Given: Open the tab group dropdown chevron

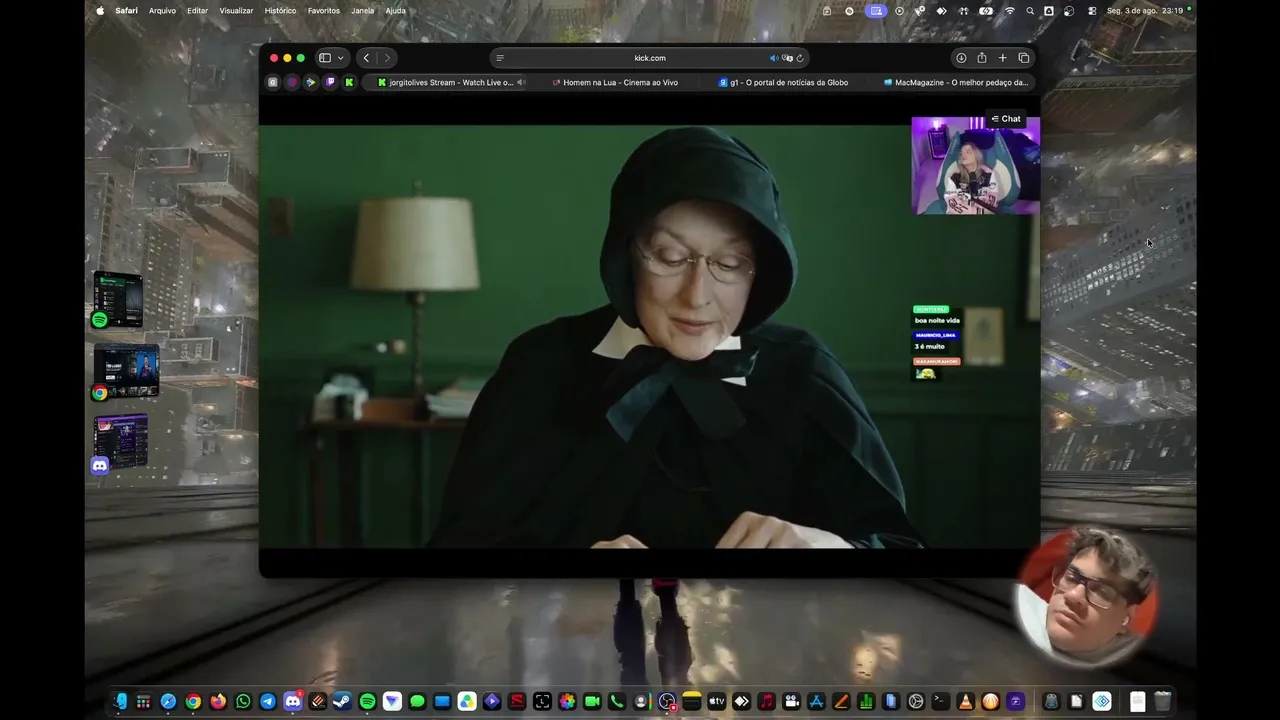Looking at the screenshot, I should point(341,58).
